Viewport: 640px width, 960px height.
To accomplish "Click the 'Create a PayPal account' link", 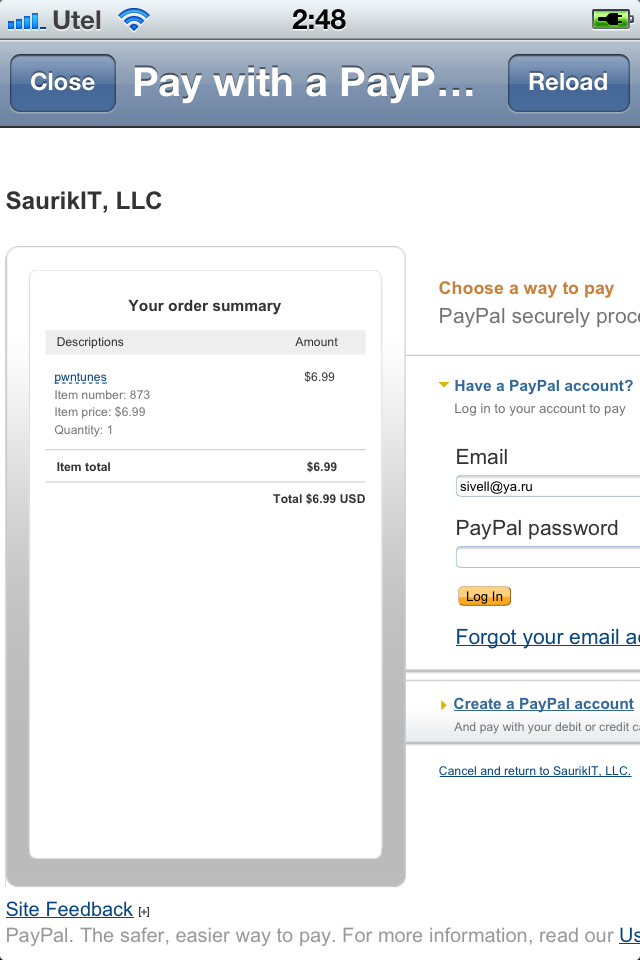I will pos(543,704).
